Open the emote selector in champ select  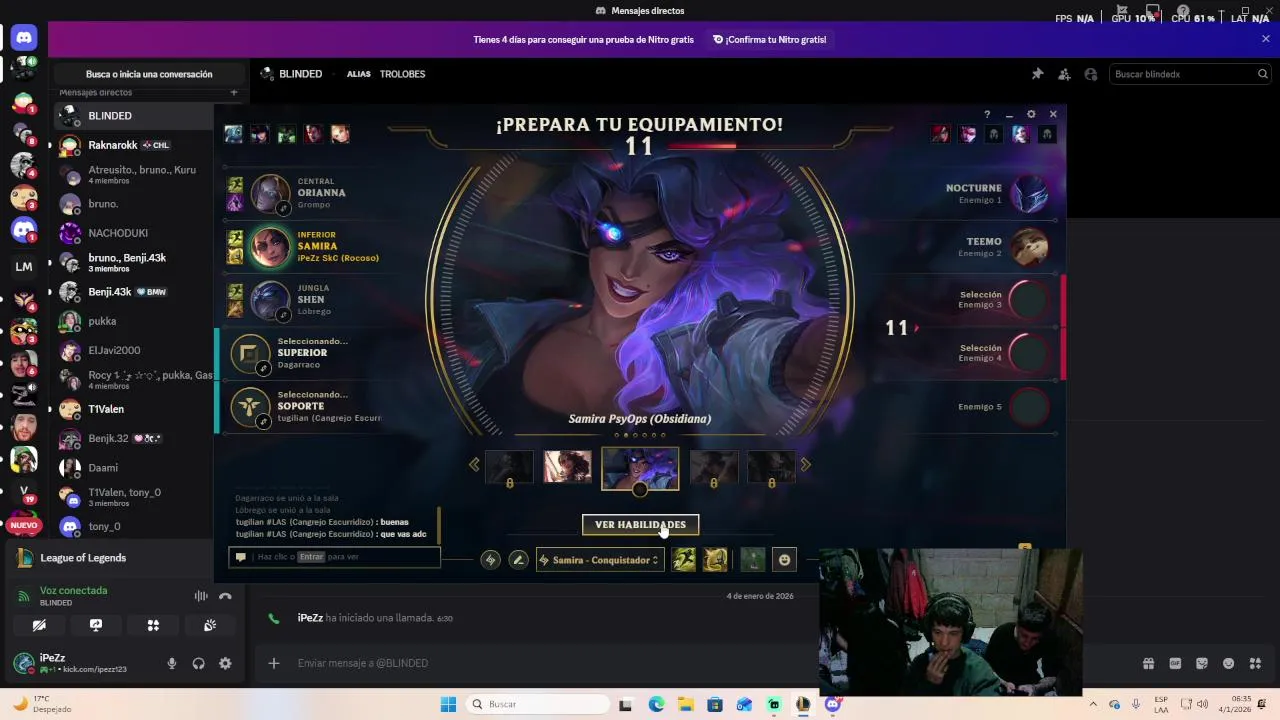tap(785, 560)
